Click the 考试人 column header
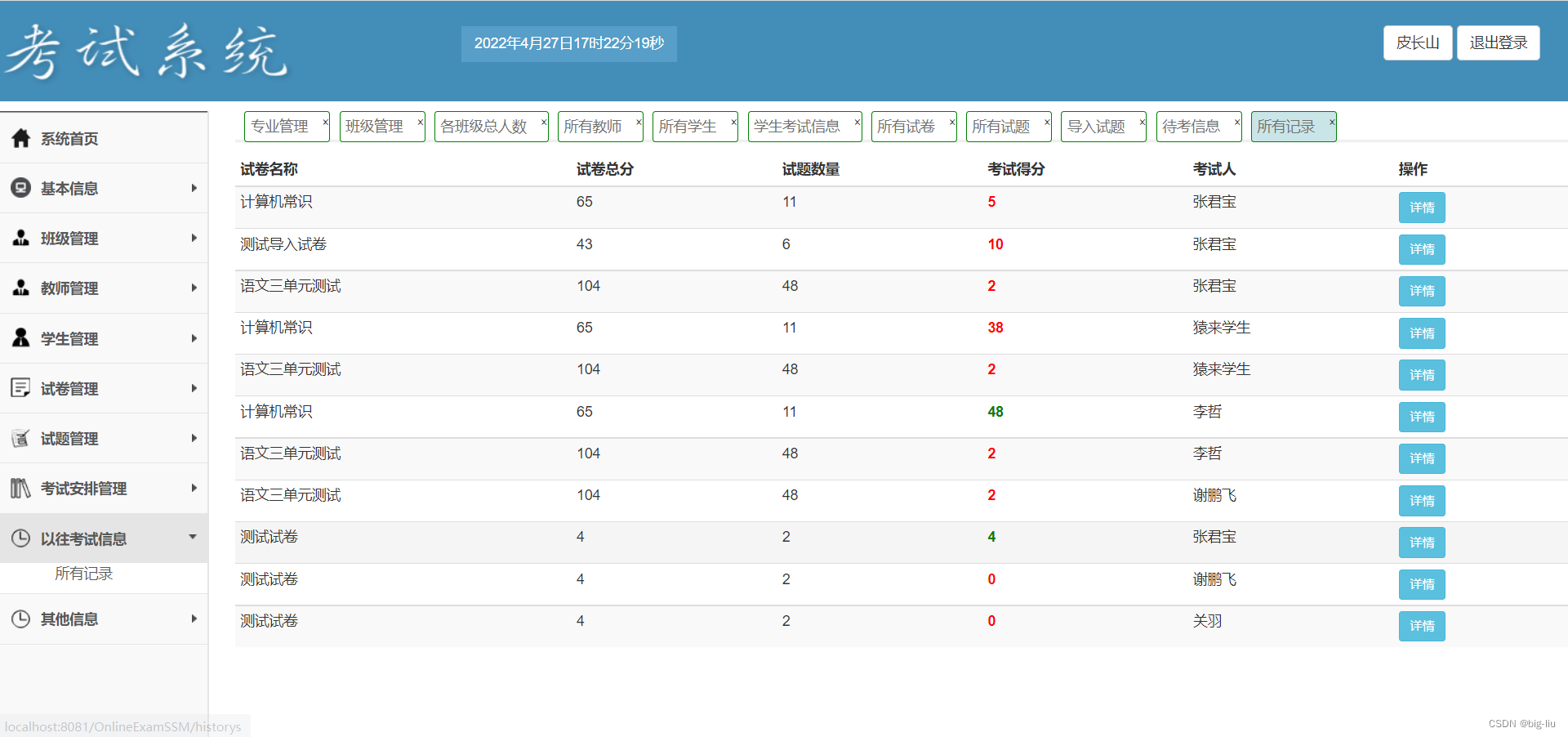 [1214, 169]
